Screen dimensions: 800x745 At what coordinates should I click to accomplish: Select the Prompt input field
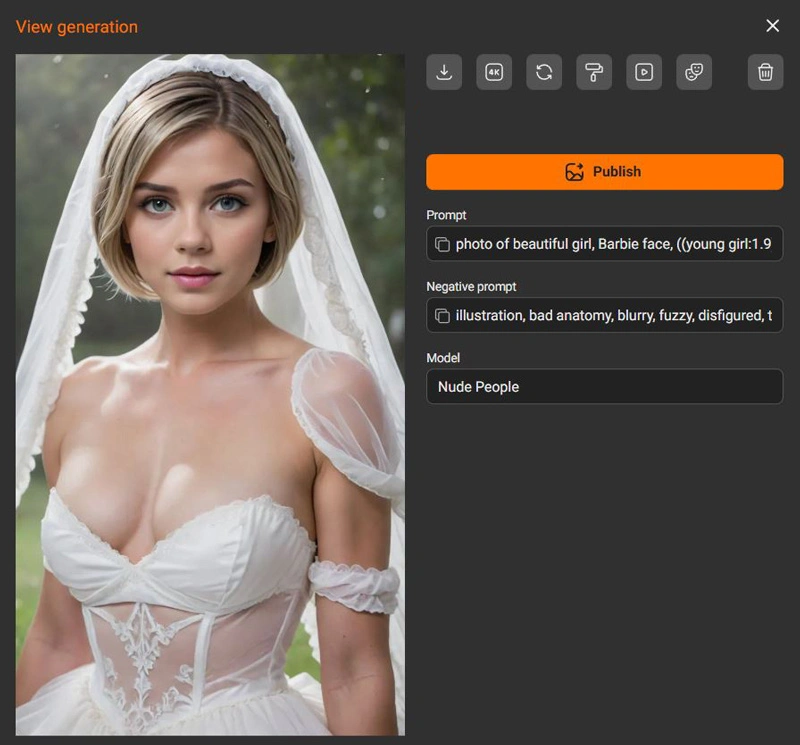tap(620, 244)
